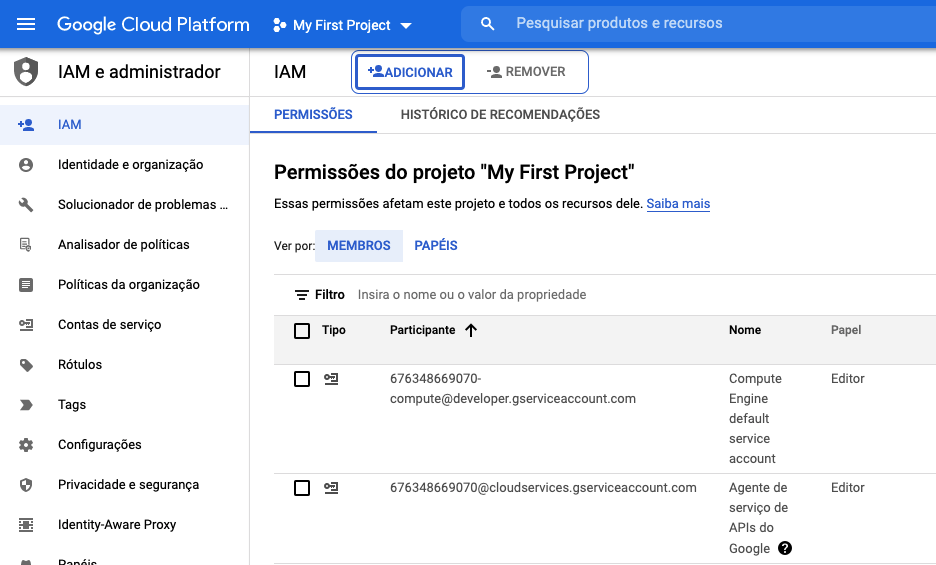Image resolution: width=936 pixels, height=565 pixels.
Task: Click Editor role in Compute Engine row
Action: coord(848,379)
